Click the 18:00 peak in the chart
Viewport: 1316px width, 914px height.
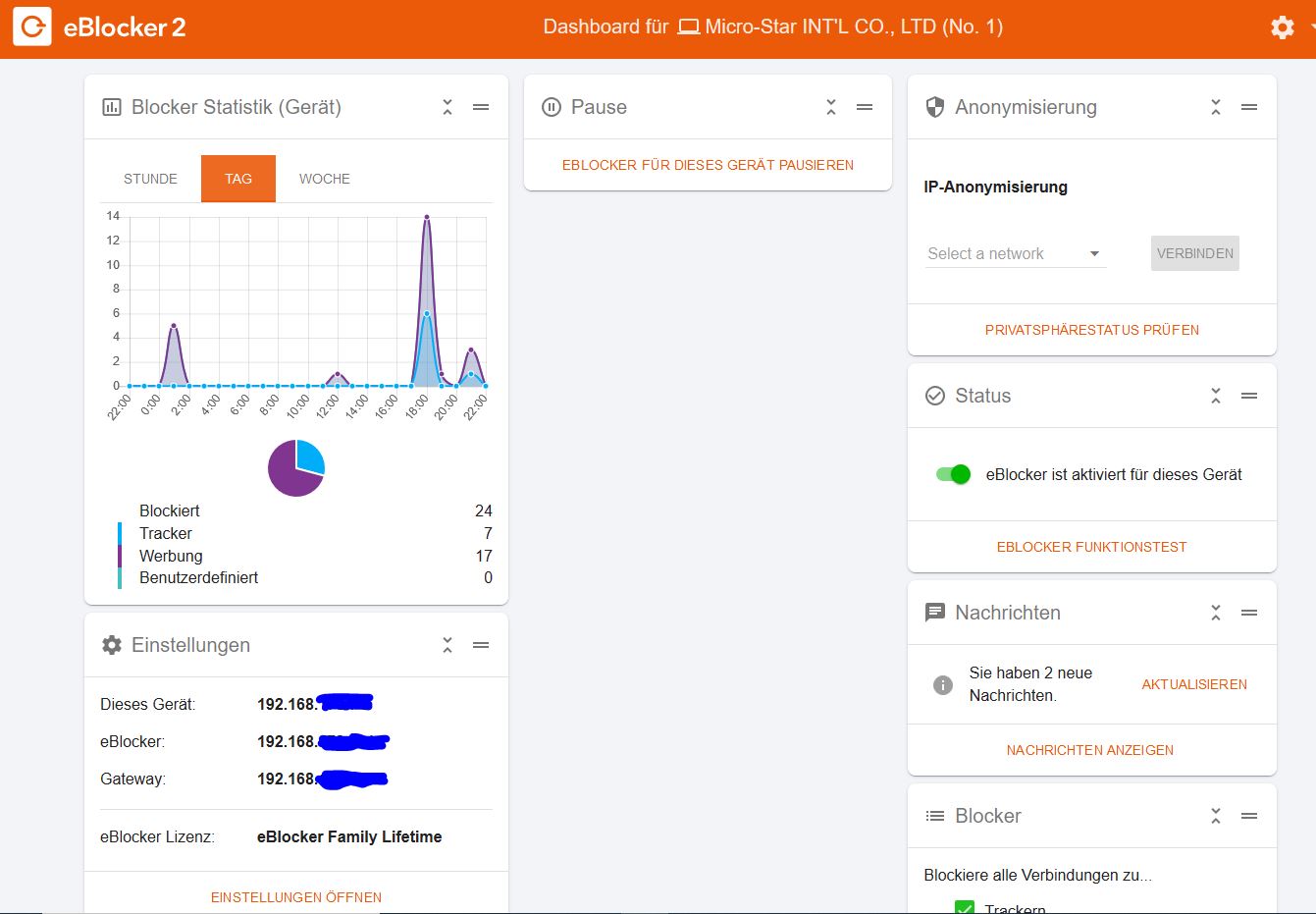click(426, 217)
